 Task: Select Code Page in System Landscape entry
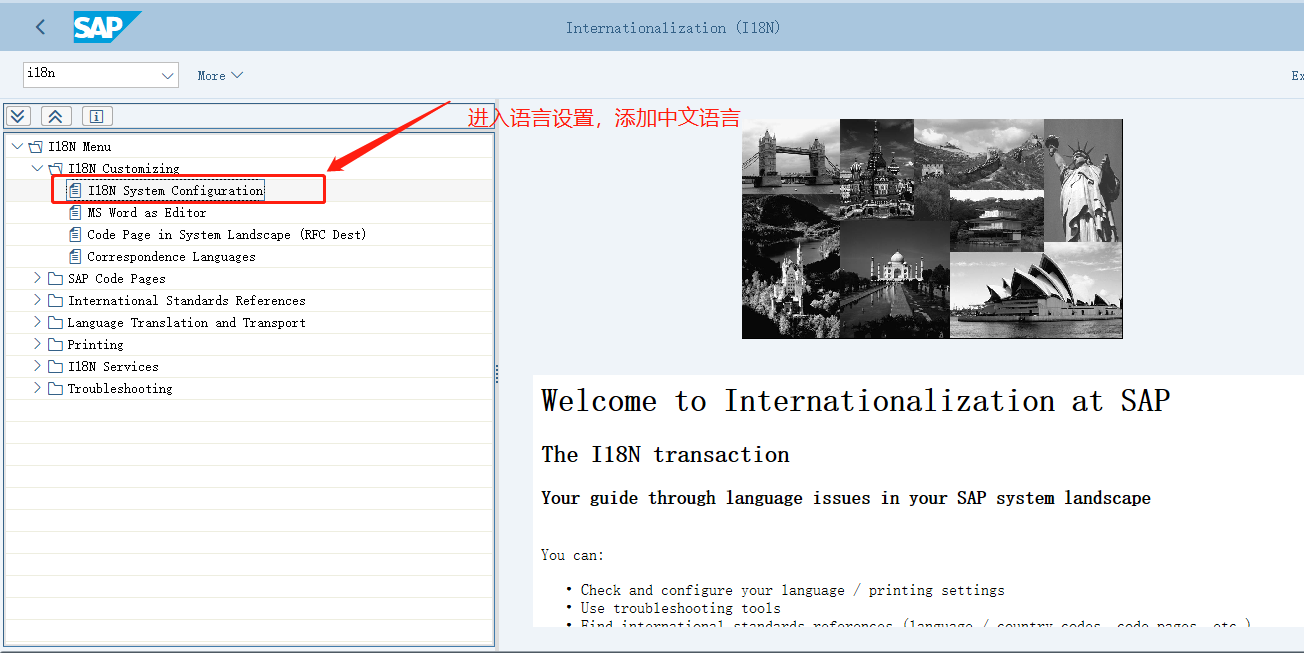pos(226,234)
